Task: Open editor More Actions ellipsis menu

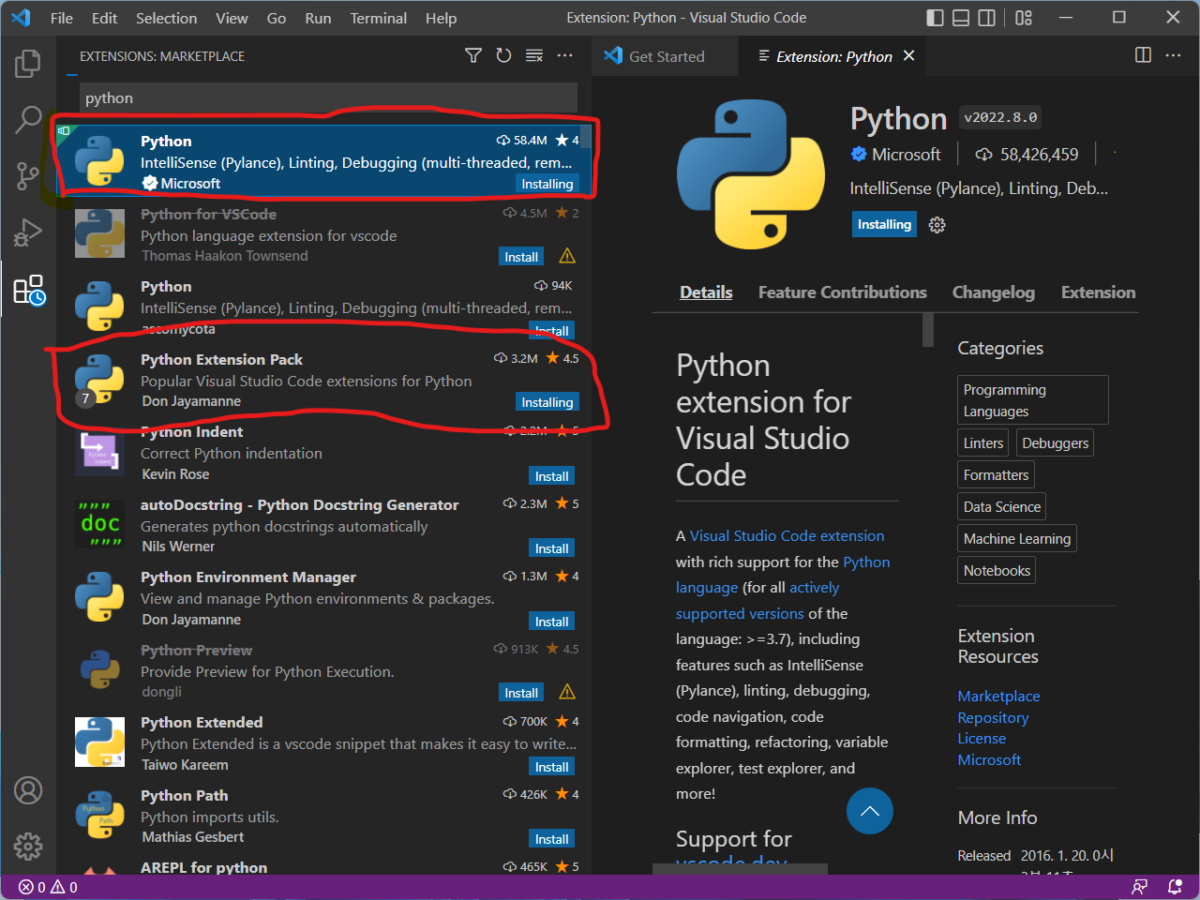Action: click(x=1174, y=56)
